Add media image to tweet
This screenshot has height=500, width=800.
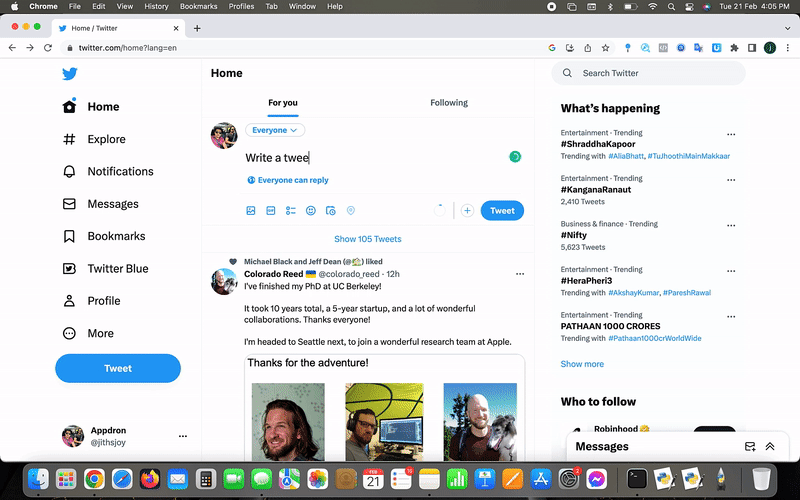point(251,211)
